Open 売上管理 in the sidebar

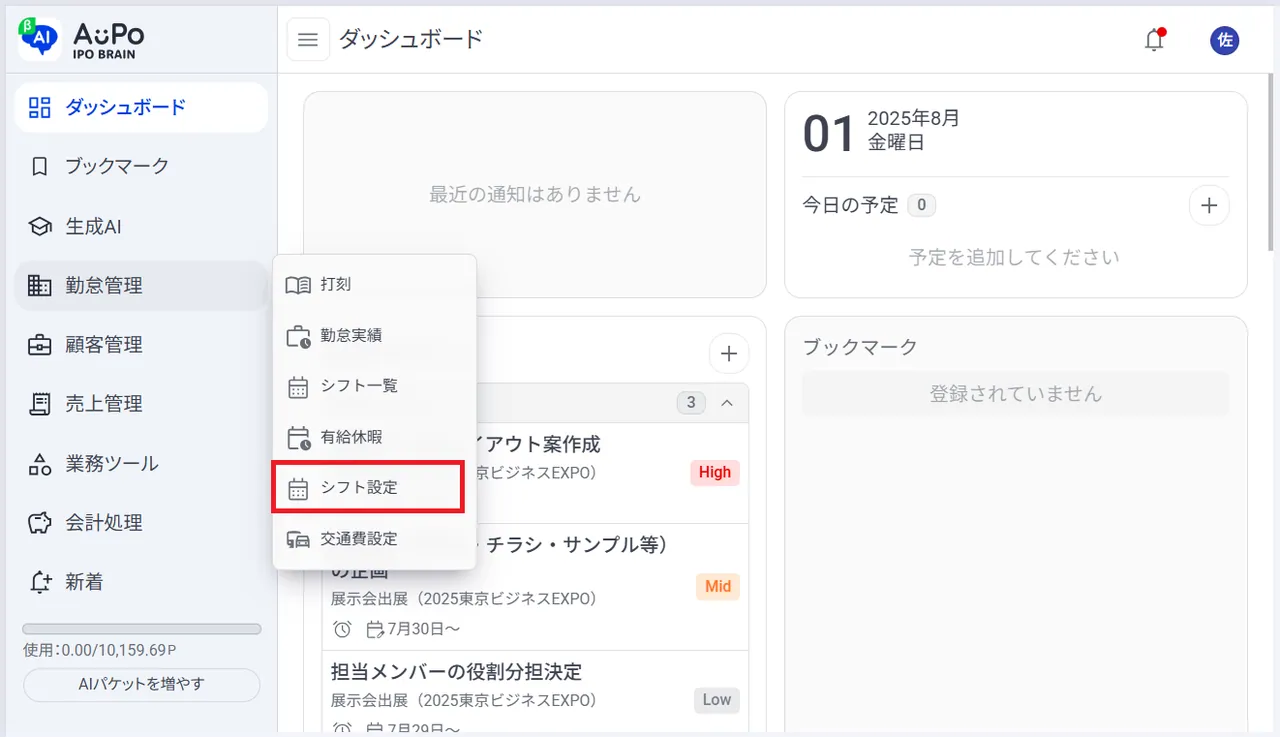coord(141,404)
